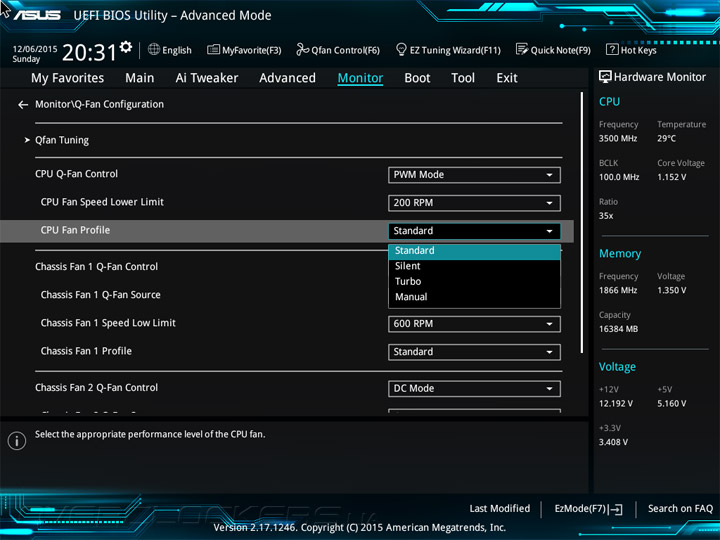
Task: Choose Standard in CPU Fan Profile list
Action: point(474,251)
